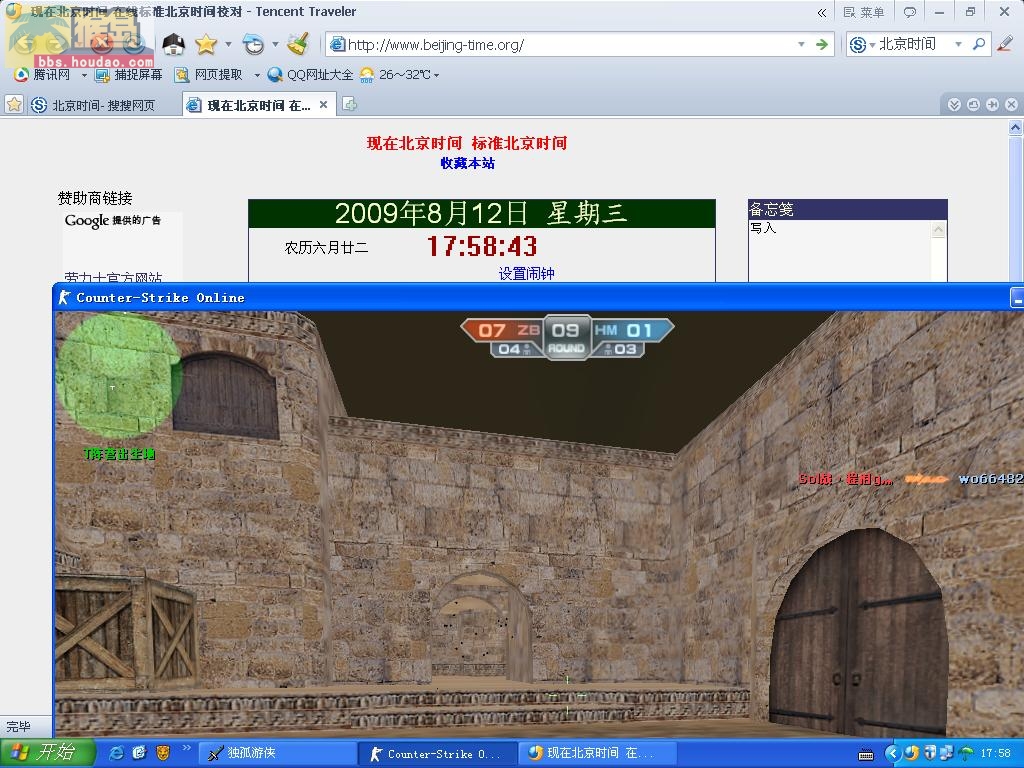Expand the address bar history dropdown
The image size is (1024, 768).
(x=801, y=44)
